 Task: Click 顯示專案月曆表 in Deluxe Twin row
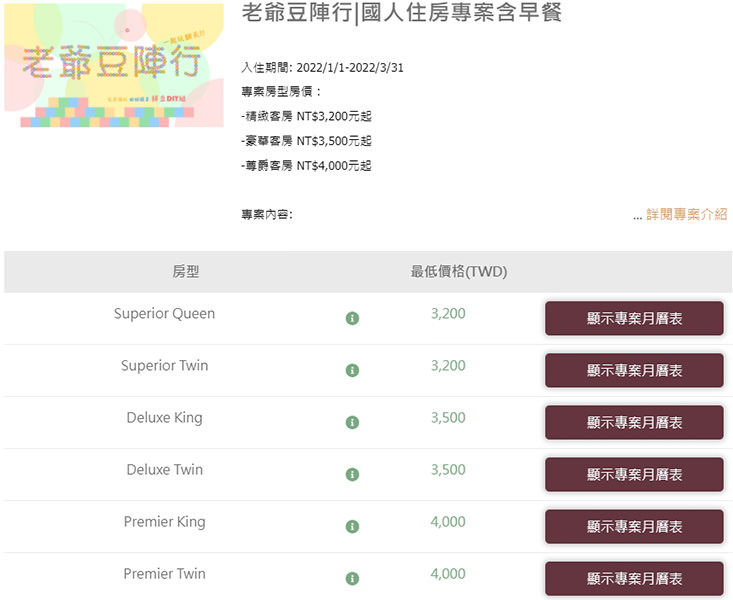click(x=634, y=474)
